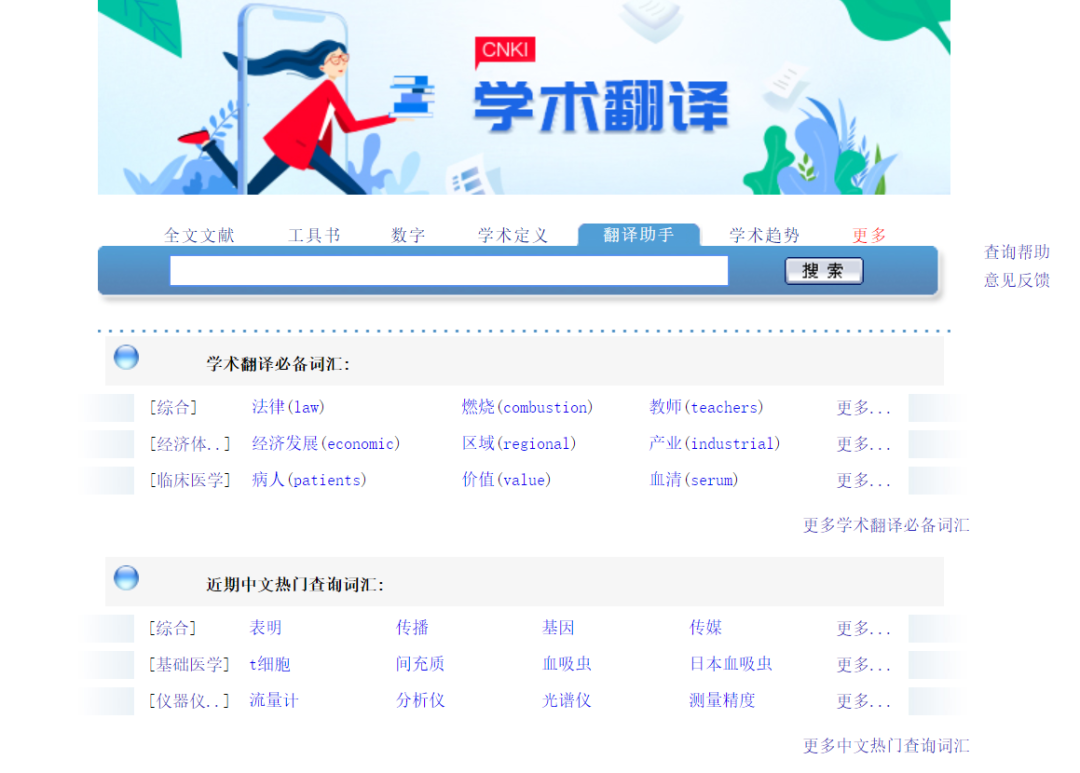Image resolution: width=1080 pixels, height=773 pixels.
Task: Click 更多... in the 法律(law) row
Action: pyautogui.click(x=864, y=408)
